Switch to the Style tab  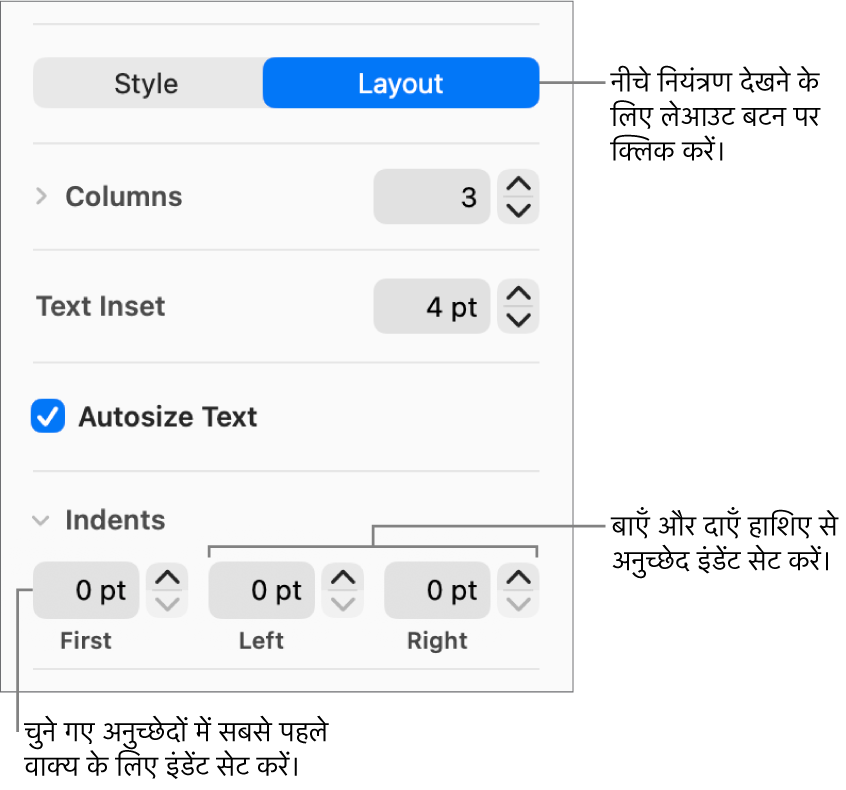click(146, 84)
